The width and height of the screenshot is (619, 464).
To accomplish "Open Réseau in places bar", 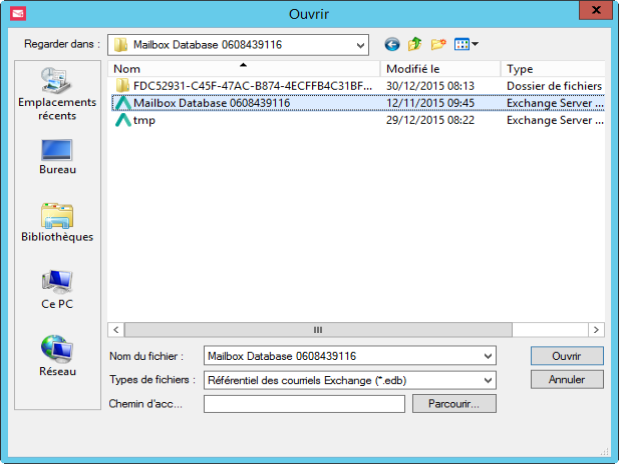I will click(57, 355).
